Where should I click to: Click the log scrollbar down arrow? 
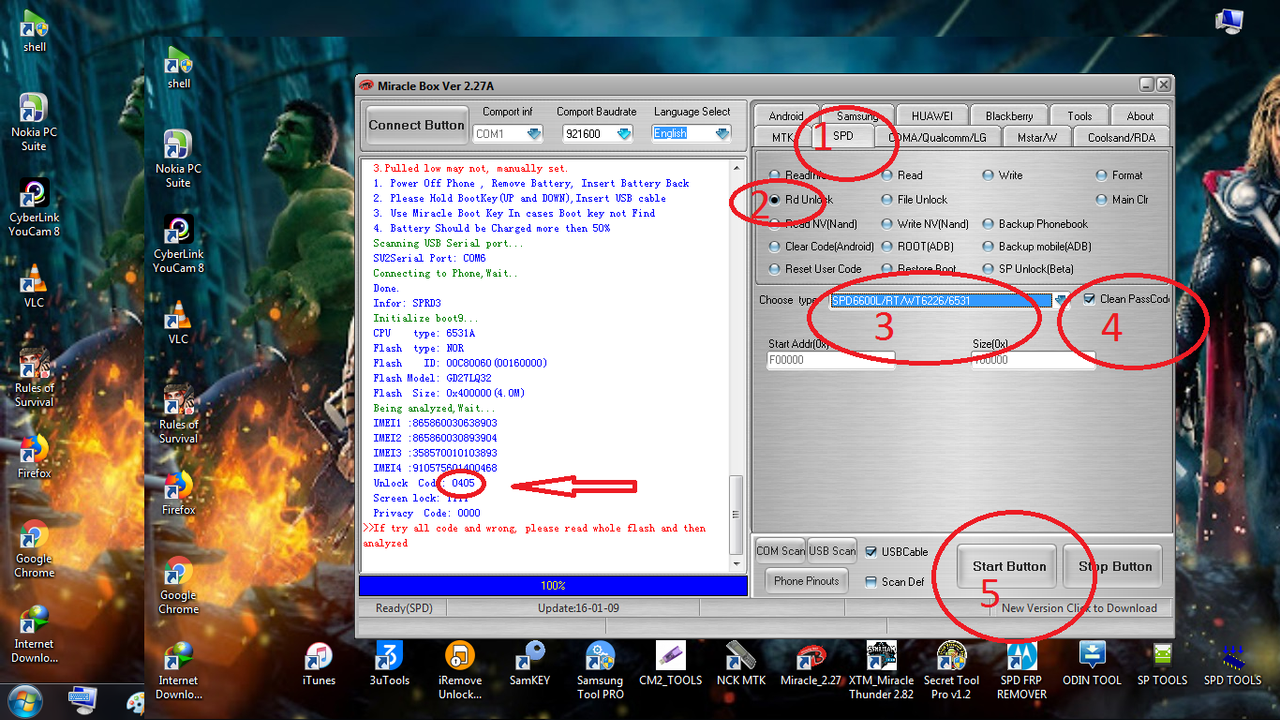pyautogui.click(x=739, y=565)
